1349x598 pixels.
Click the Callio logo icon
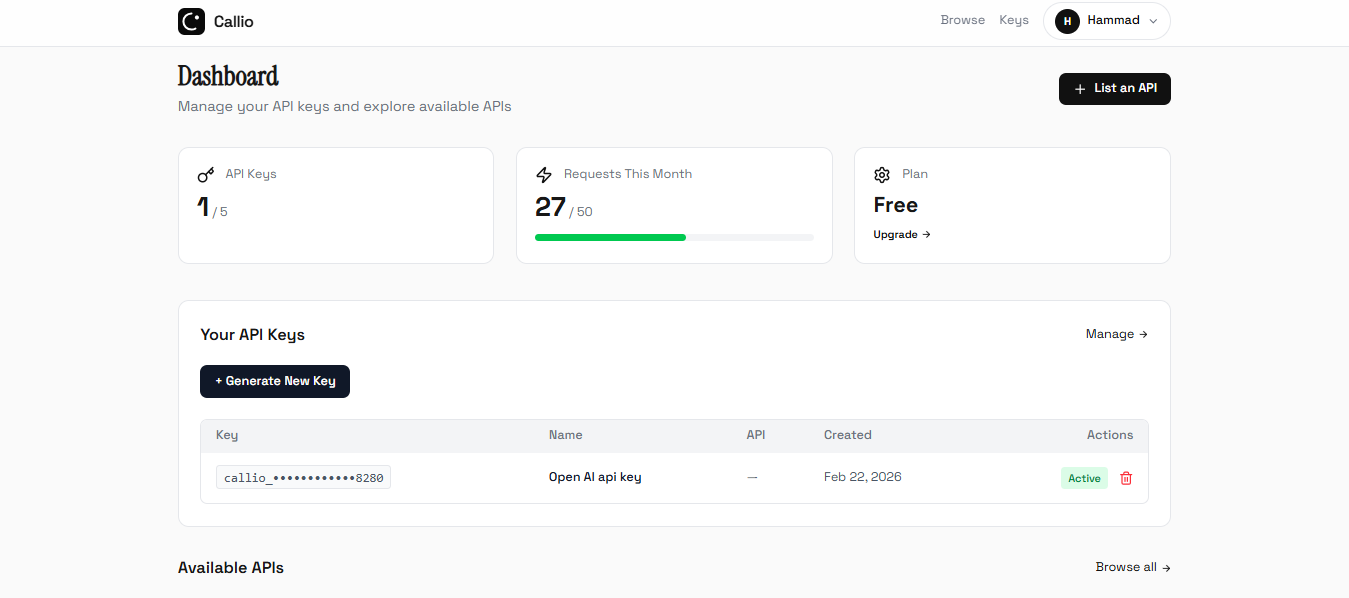click(190, 21)
